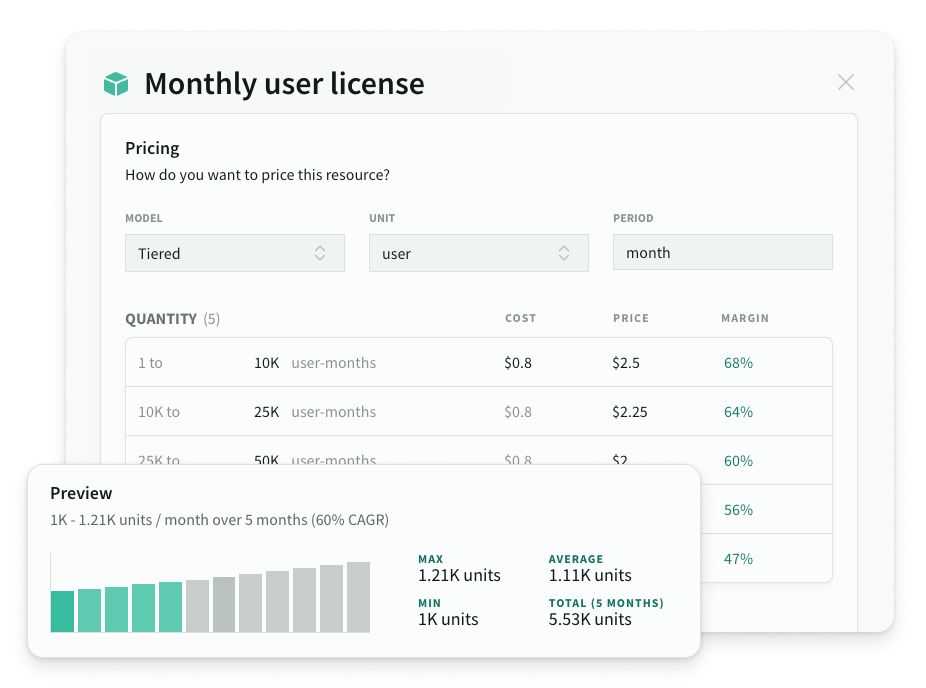Click the first dark green preview bar
Image resolution: width=926 pixels, height=688 pixels.
click(63, 611)
